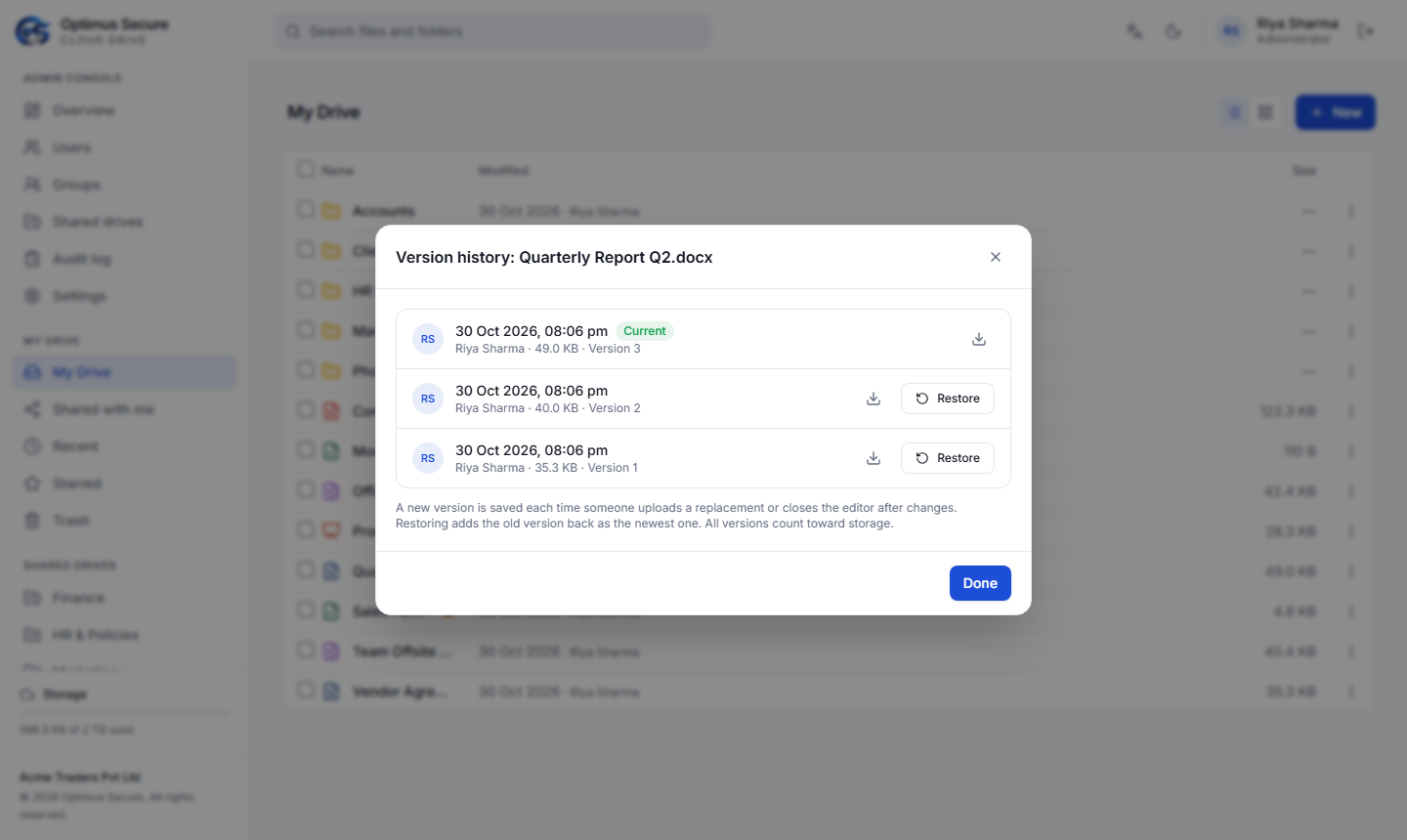Tick the checkbox for the Vendor Agre... file
The width and height of the screenshot is (1407, 840).
pos(306,691)
